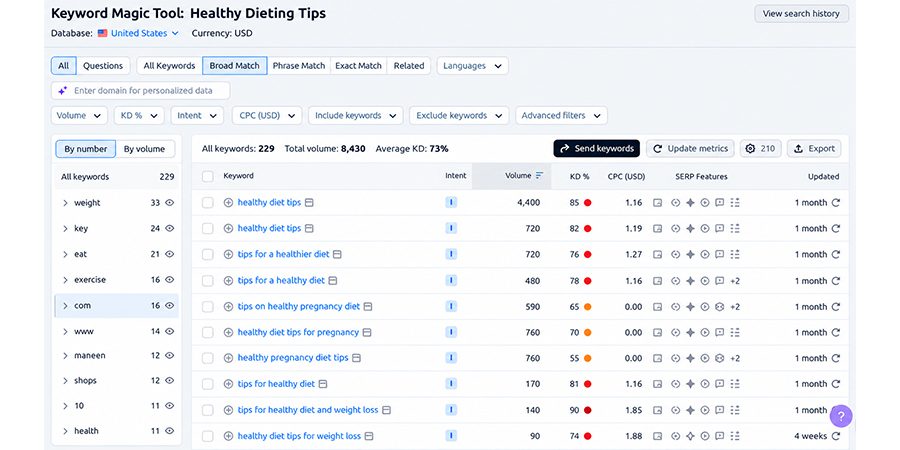900x450 pixels.
Task: Check the box for "tips on healthy pregnancy diet"
Action: (x=208, y=307)
